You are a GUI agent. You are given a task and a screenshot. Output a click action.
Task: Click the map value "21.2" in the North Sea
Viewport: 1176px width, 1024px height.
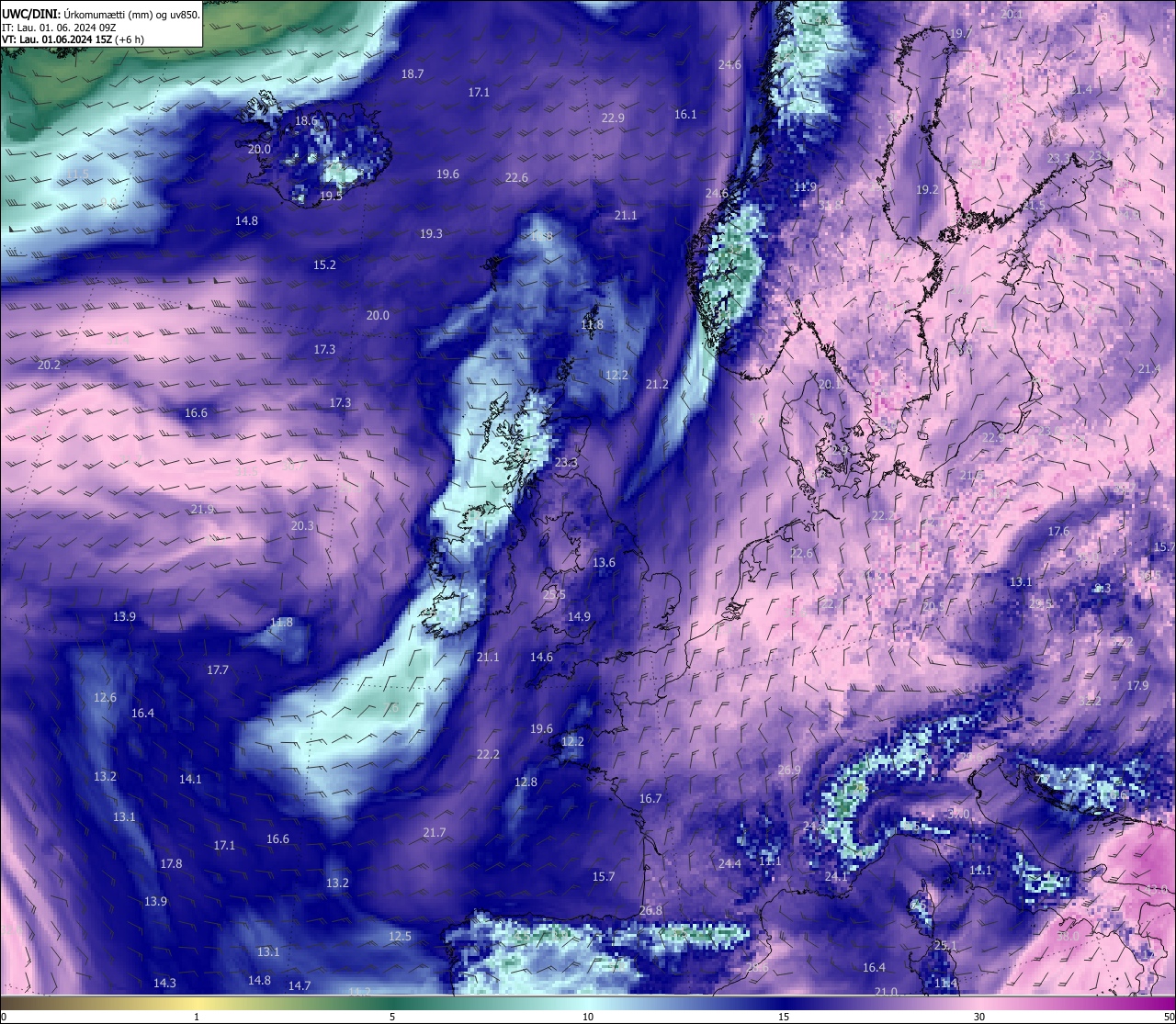click(657, 384)
